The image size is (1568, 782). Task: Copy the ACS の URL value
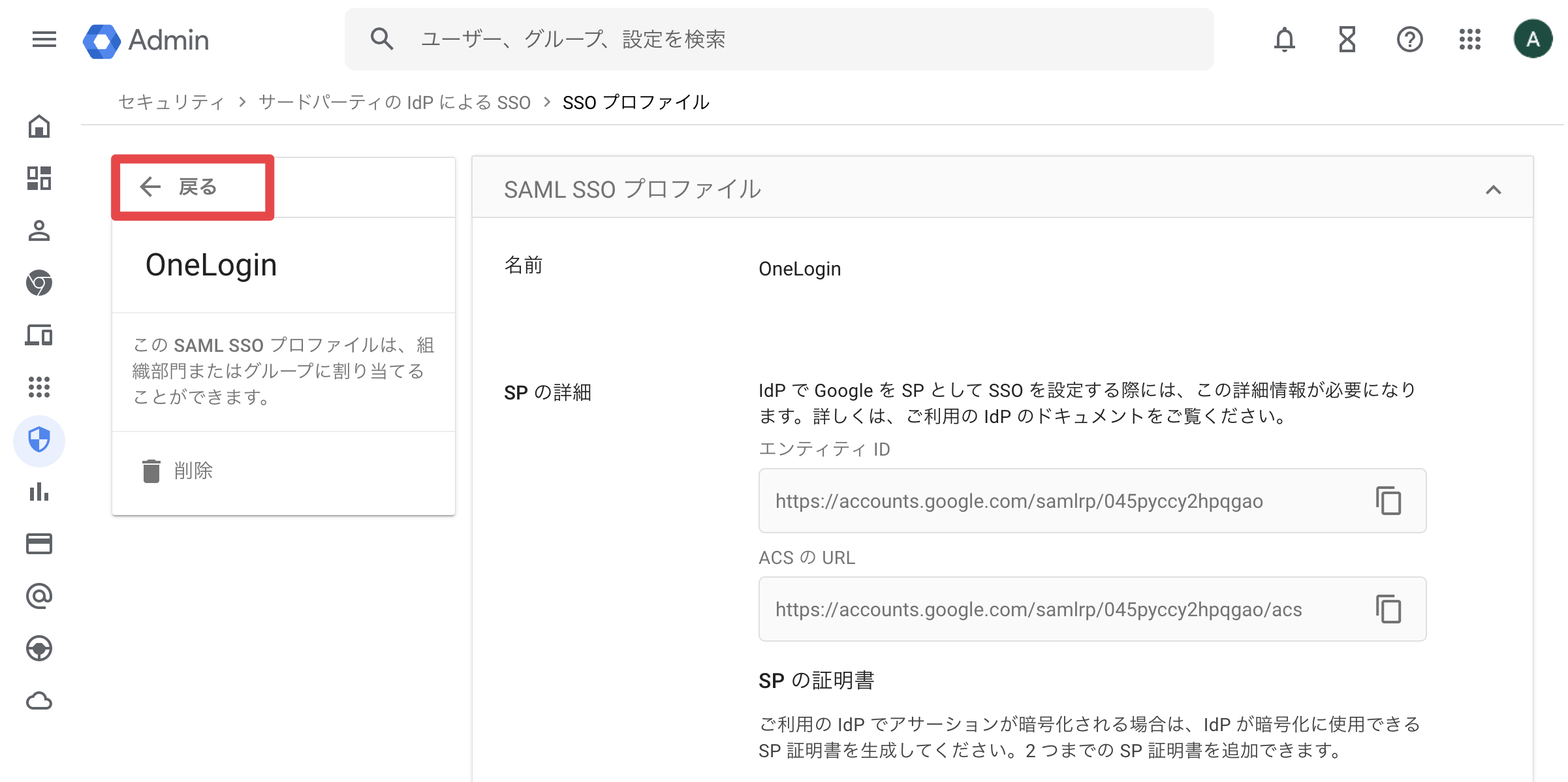tap(1388, 609)
